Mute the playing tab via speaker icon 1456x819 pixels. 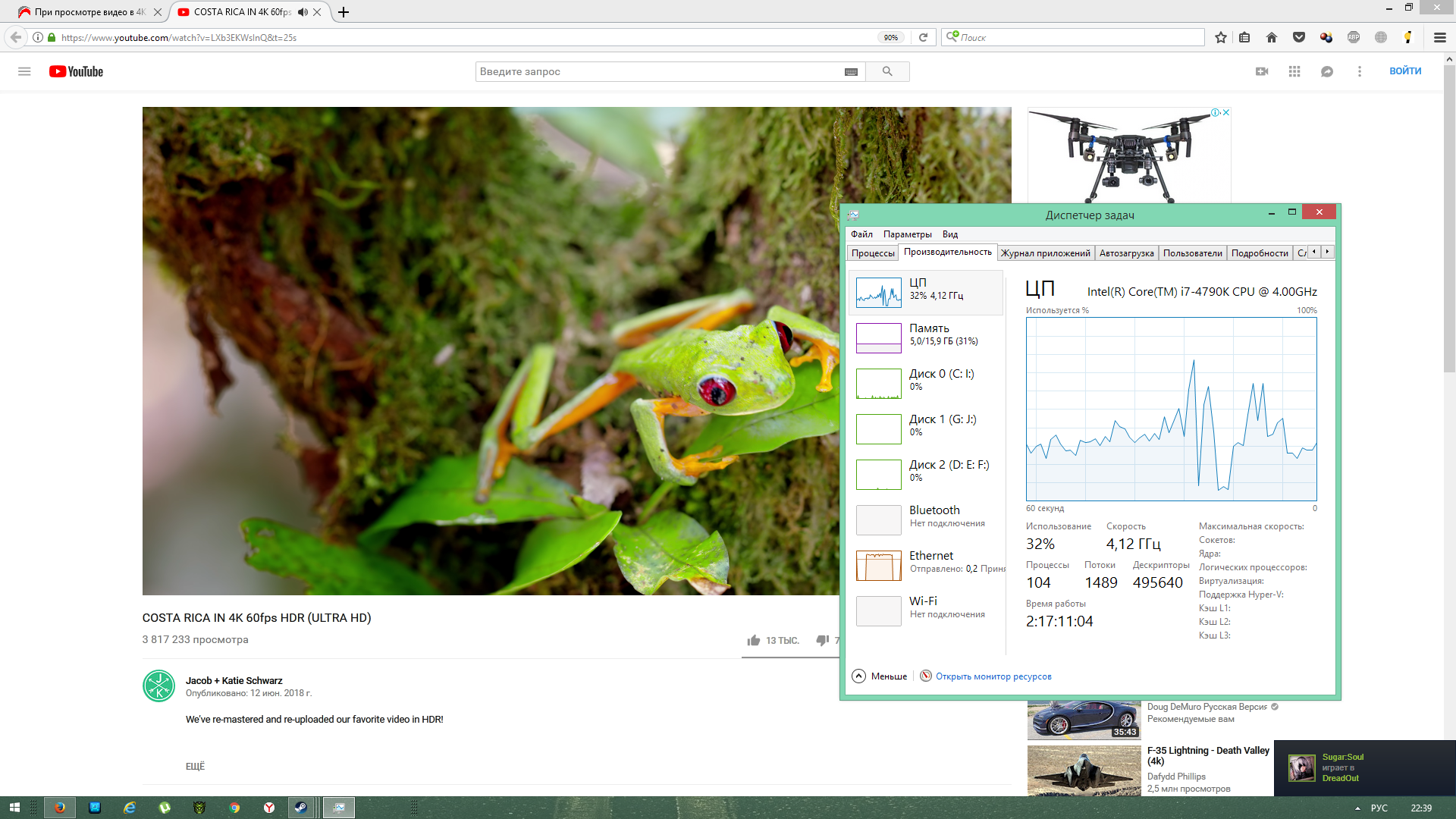303,12
